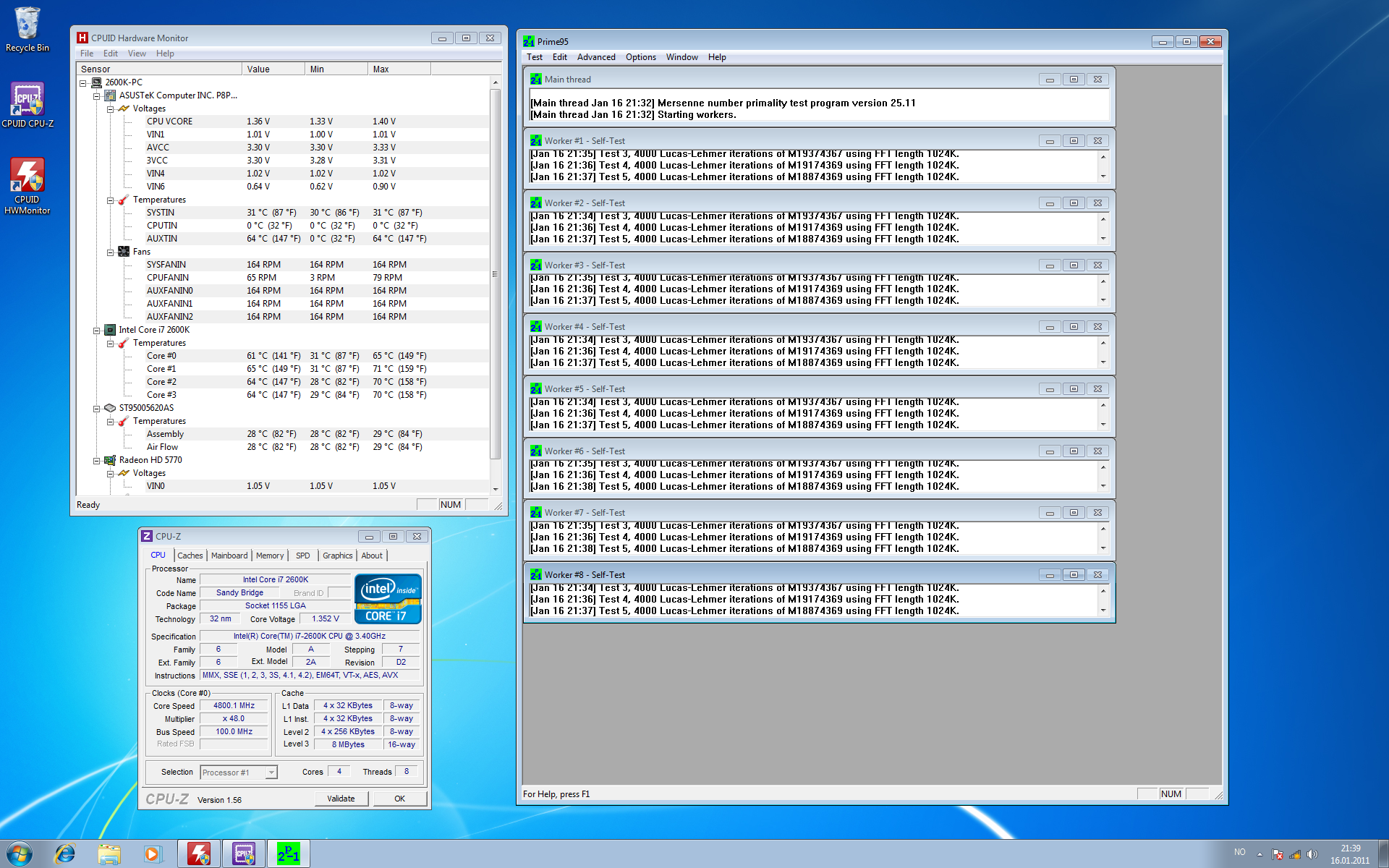This screenshot has height=868, width=1389.
Task: Launch Internet Explorer from taskbar
Action: point(65,854)
